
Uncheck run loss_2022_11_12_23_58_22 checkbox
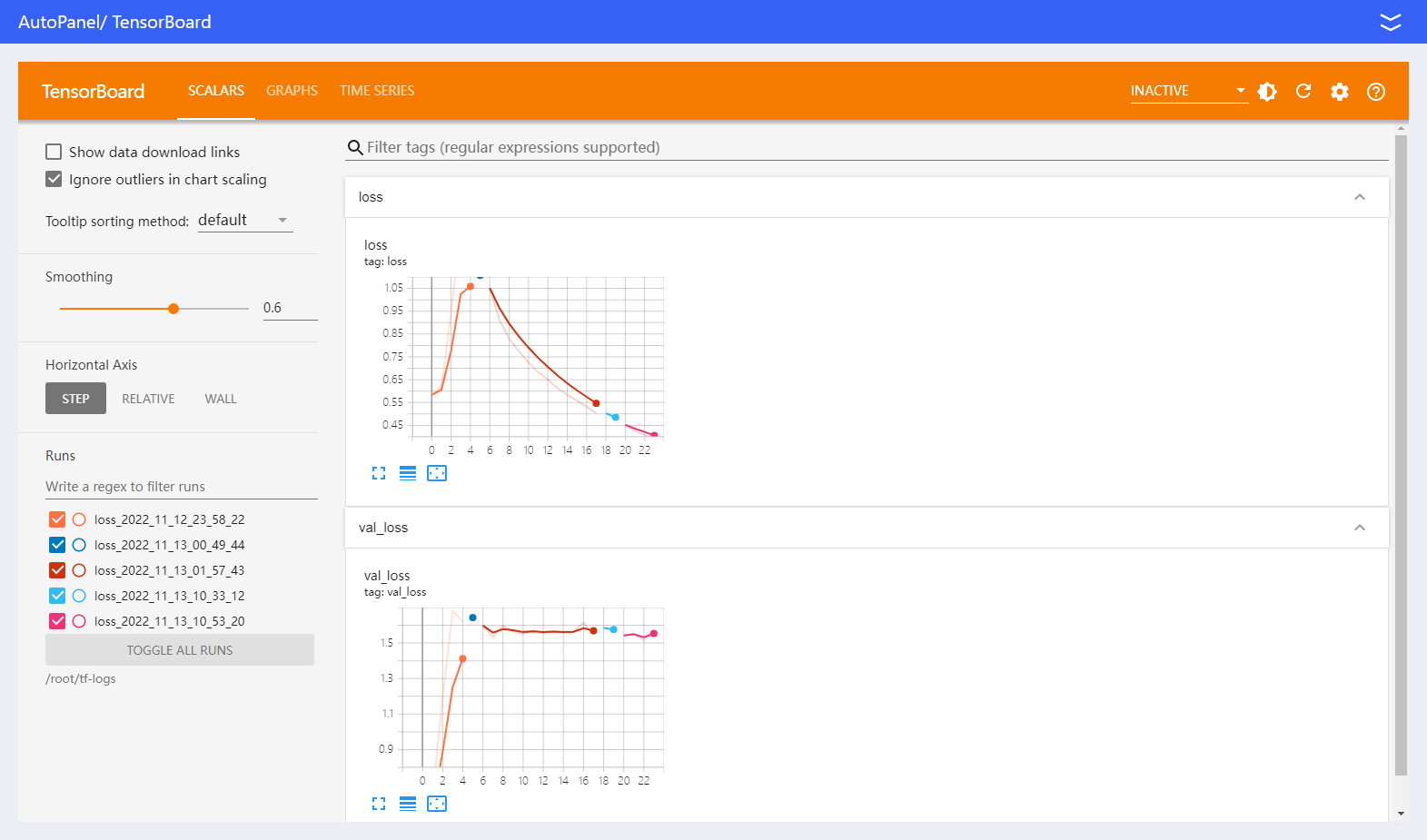point(57,519)
